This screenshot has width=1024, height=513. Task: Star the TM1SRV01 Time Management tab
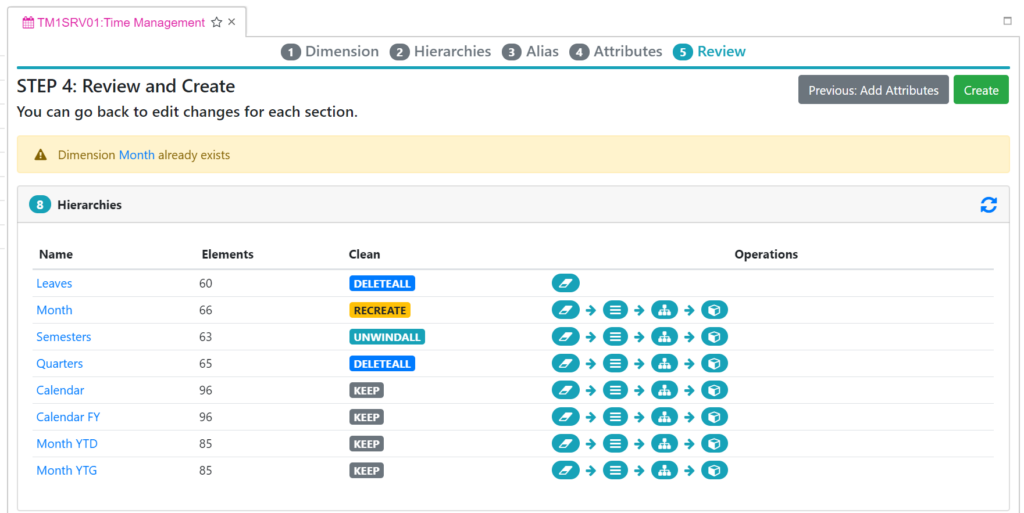[x=217, y=23]
